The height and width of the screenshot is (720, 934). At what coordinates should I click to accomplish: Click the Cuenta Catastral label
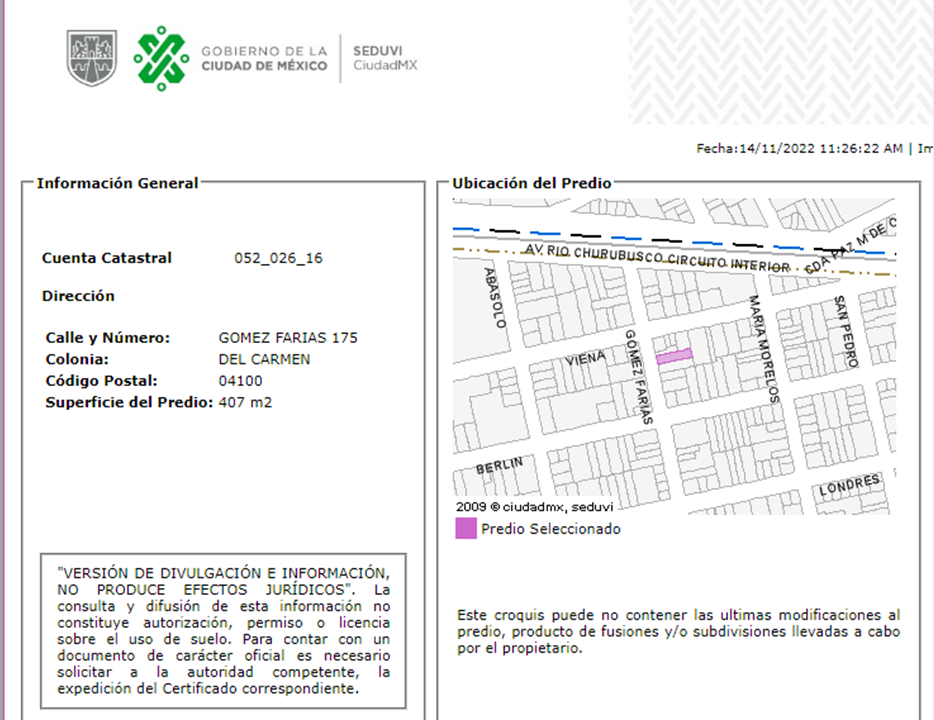pyautogui.click(x=107, y=258)
